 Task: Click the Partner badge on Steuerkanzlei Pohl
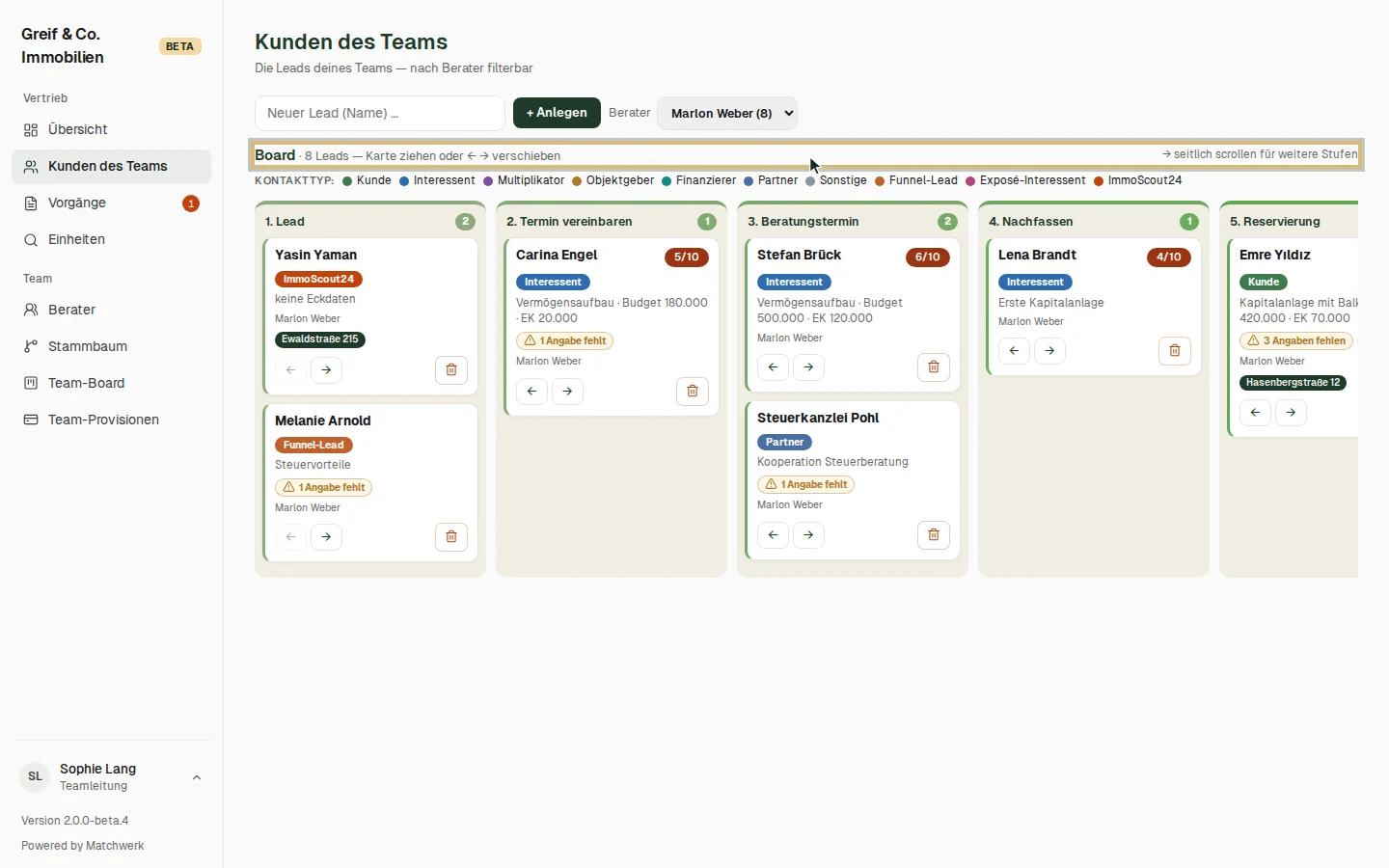pyautogui.click(x=785, y=443)
